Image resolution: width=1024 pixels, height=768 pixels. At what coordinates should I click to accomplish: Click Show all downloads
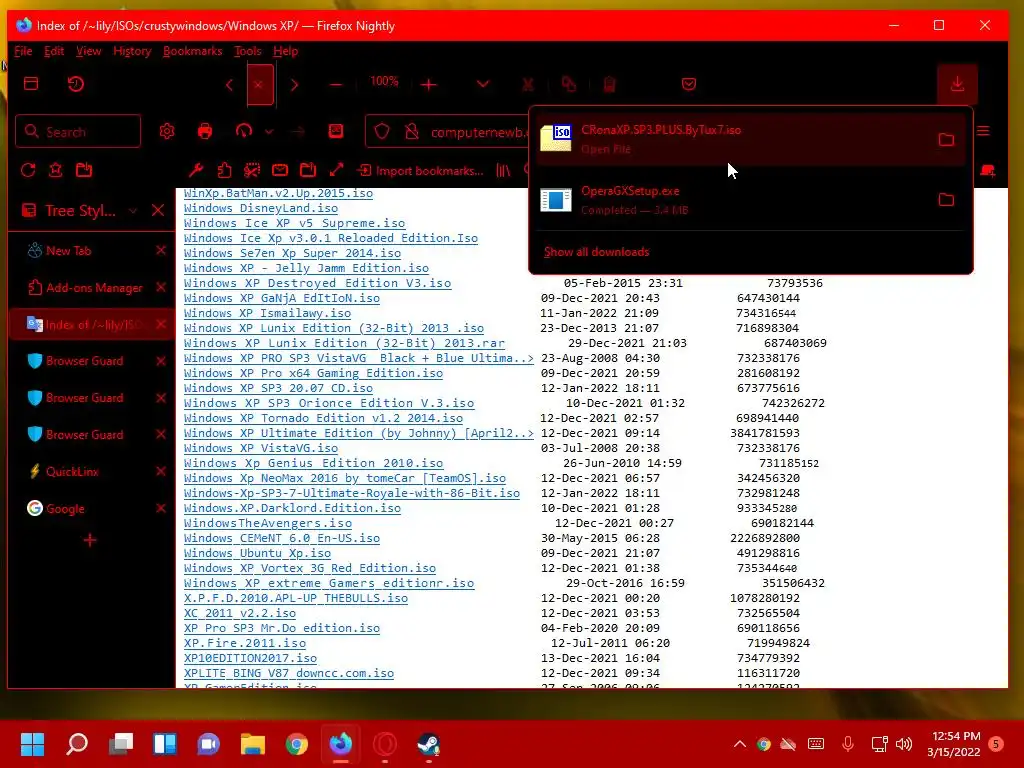point(596,252)
